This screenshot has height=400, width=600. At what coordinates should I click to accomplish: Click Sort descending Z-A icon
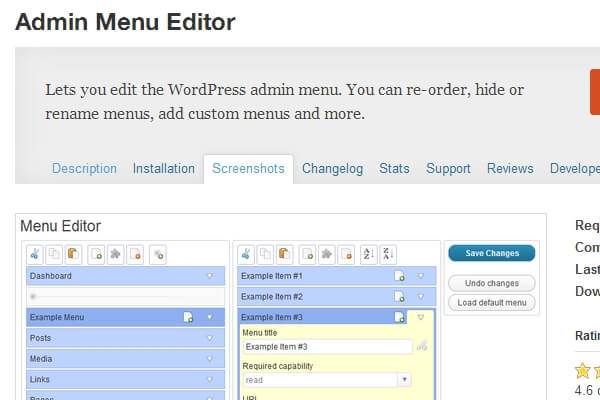[x=388, y=254]
